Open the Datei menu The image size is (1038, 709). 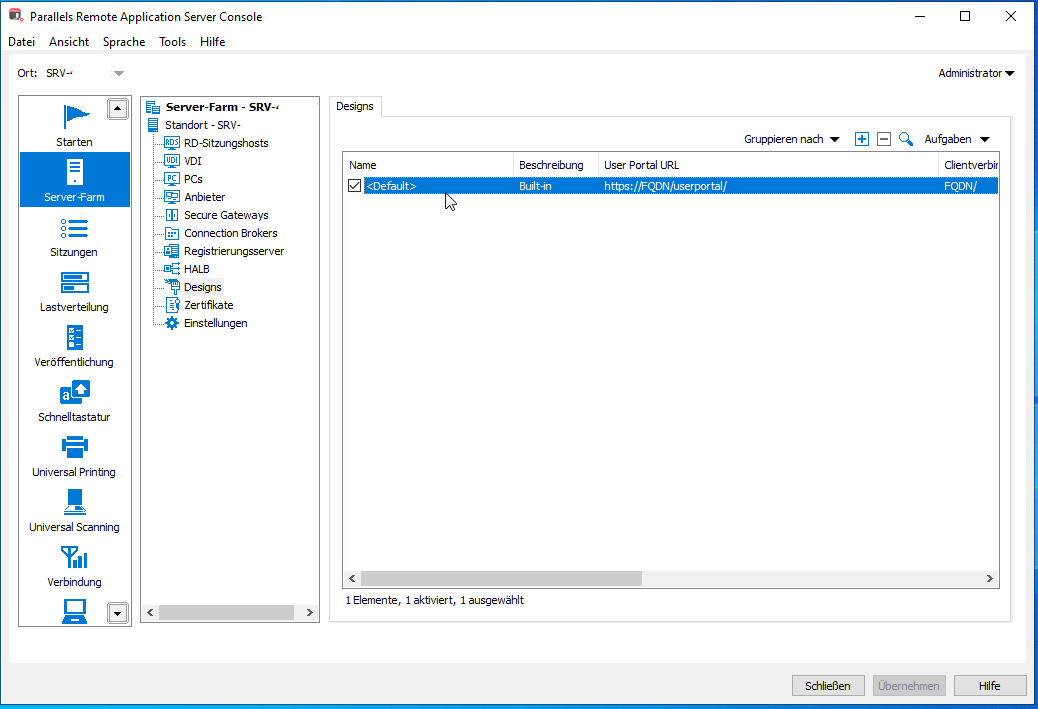coord(21,41)
